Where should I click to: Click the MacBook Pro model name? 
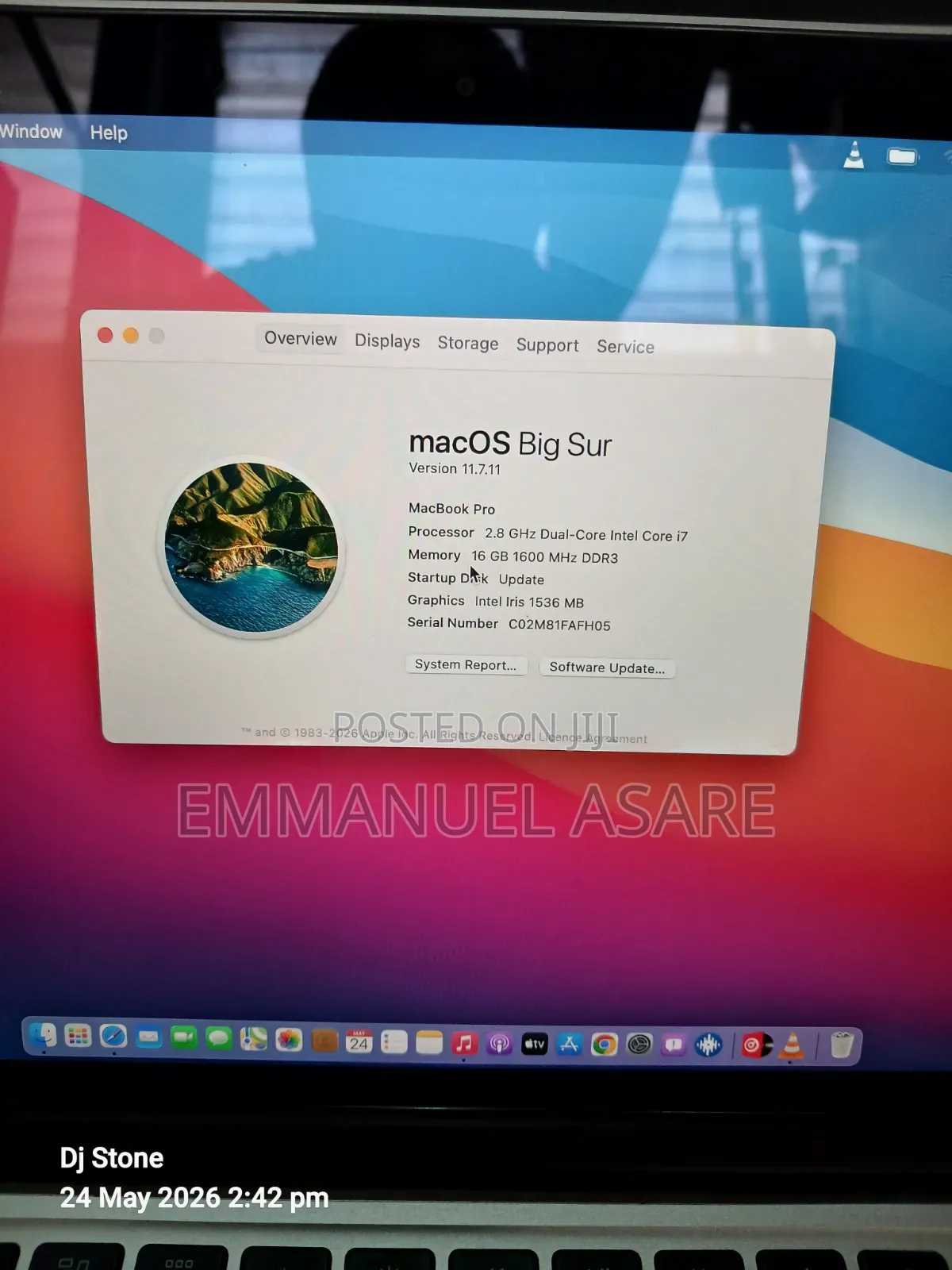click(451, 509)
